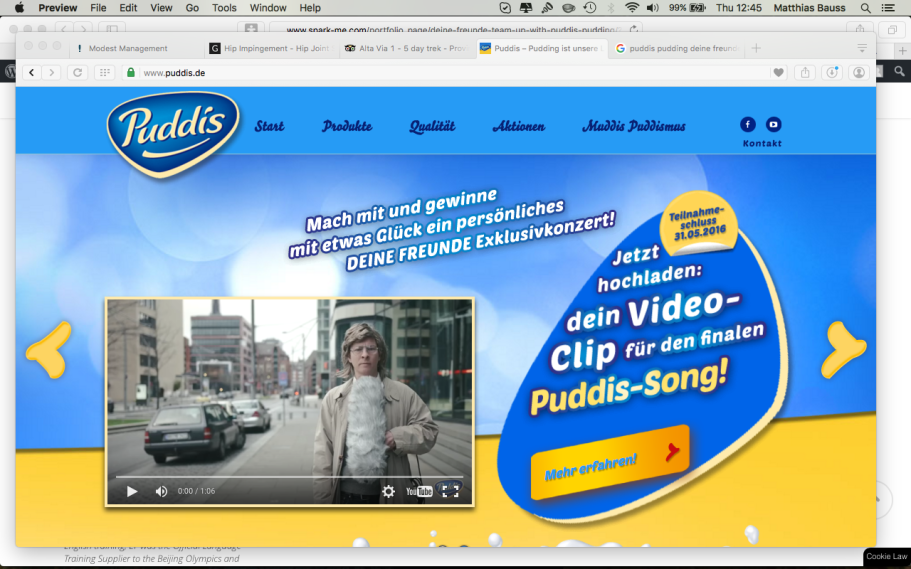Open the video settings gear
Screen dimensions: 911x569
[388, 491]
